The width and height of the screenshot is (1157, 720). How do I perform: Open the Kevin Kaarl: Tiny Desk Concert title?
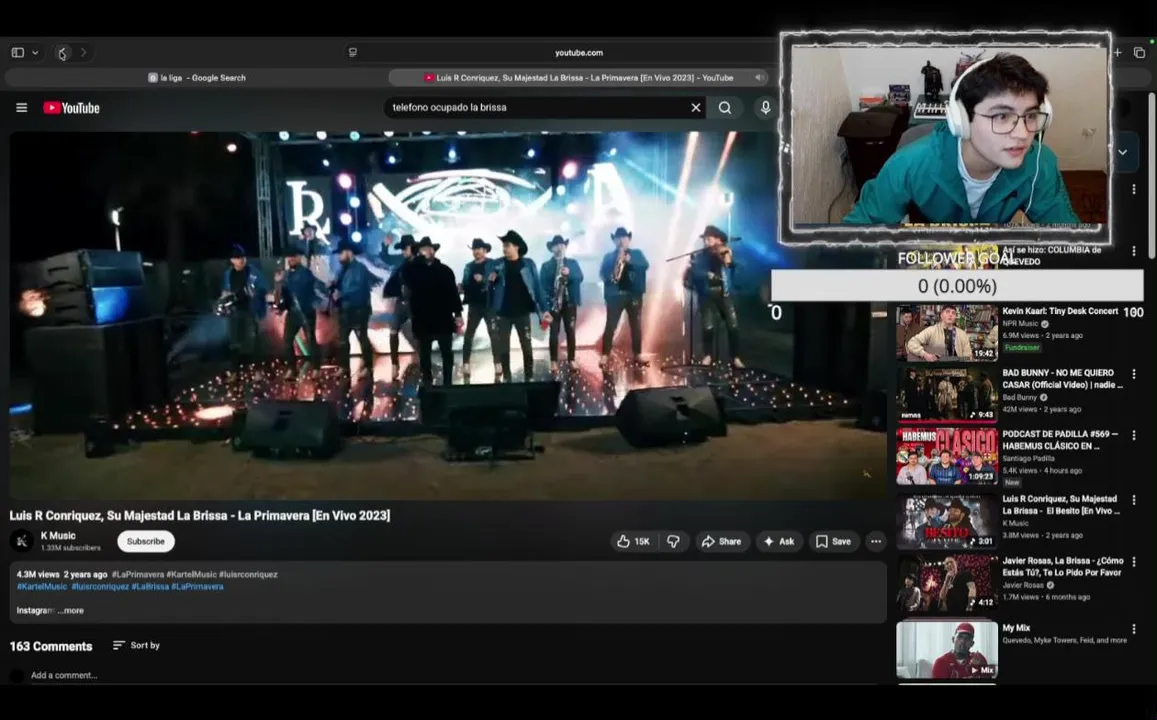pyautogui.click(x=1060, y=311)
